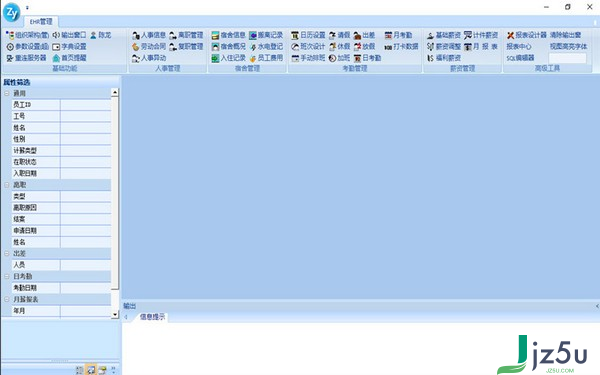Open 日历设置 calendar settings
Image resolution: width=600 pixels, height=375 pixels.
[x=308, y=35]
